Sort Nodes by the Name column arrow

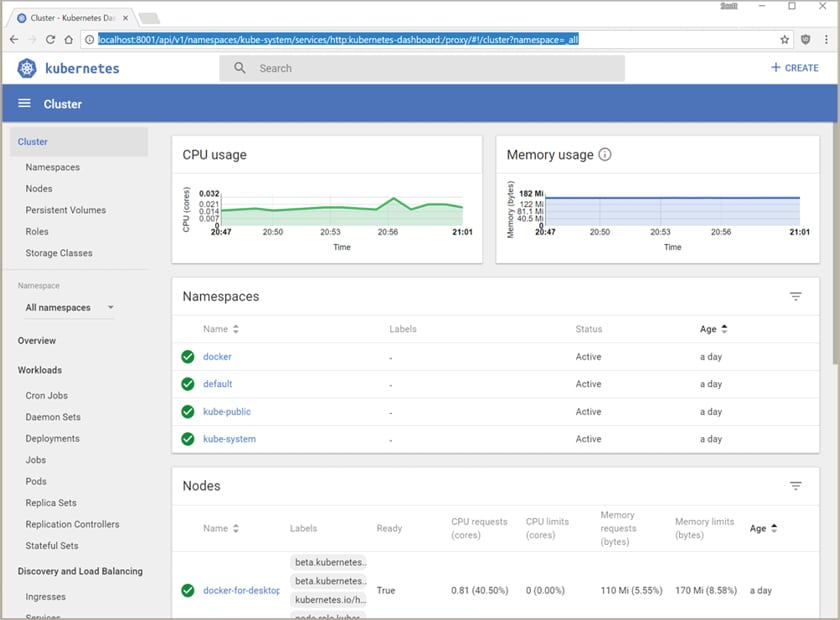pyautogui.click(x=236, y=528)
